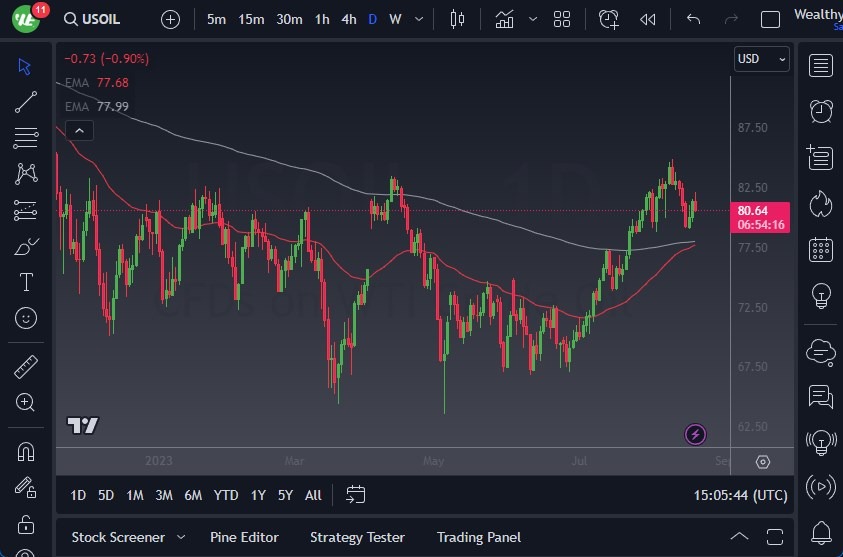Image resolution: width=843 pixels, height=557 pixels.
Task: Select the 4h timeframe button
Action: coord(348,19)
